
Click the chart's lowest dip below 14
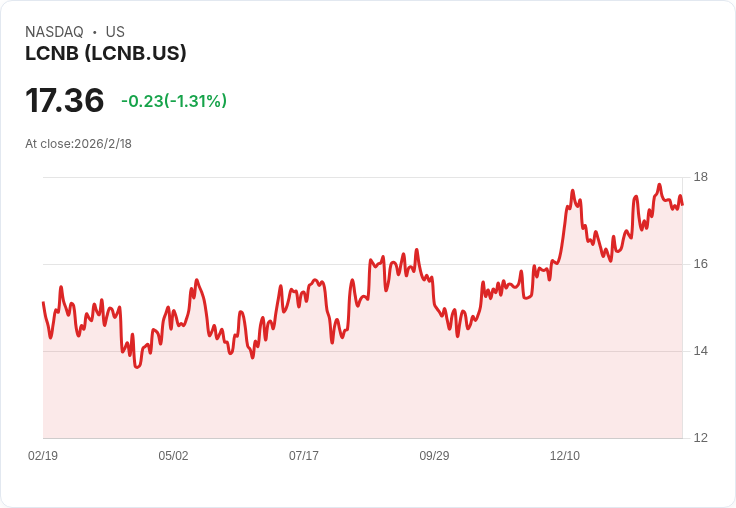pyautogui.click(x=137, y=367)
